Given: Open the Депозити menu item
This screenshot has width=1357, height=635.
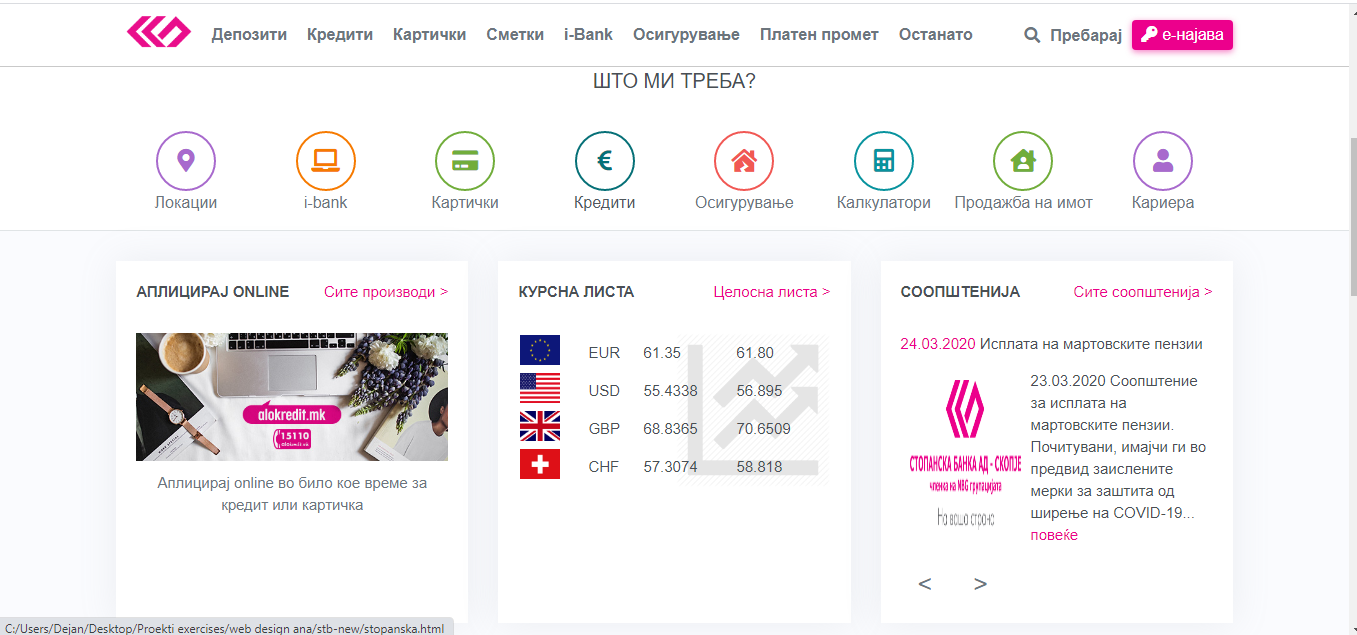Looking at the screenshot, I should point(249,34).
